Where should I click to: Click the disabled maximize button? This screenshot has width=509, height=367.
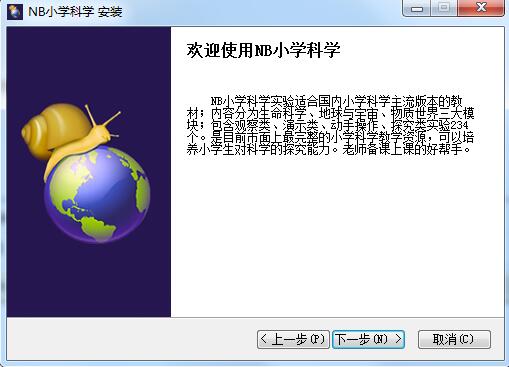(x=444, y=8)
